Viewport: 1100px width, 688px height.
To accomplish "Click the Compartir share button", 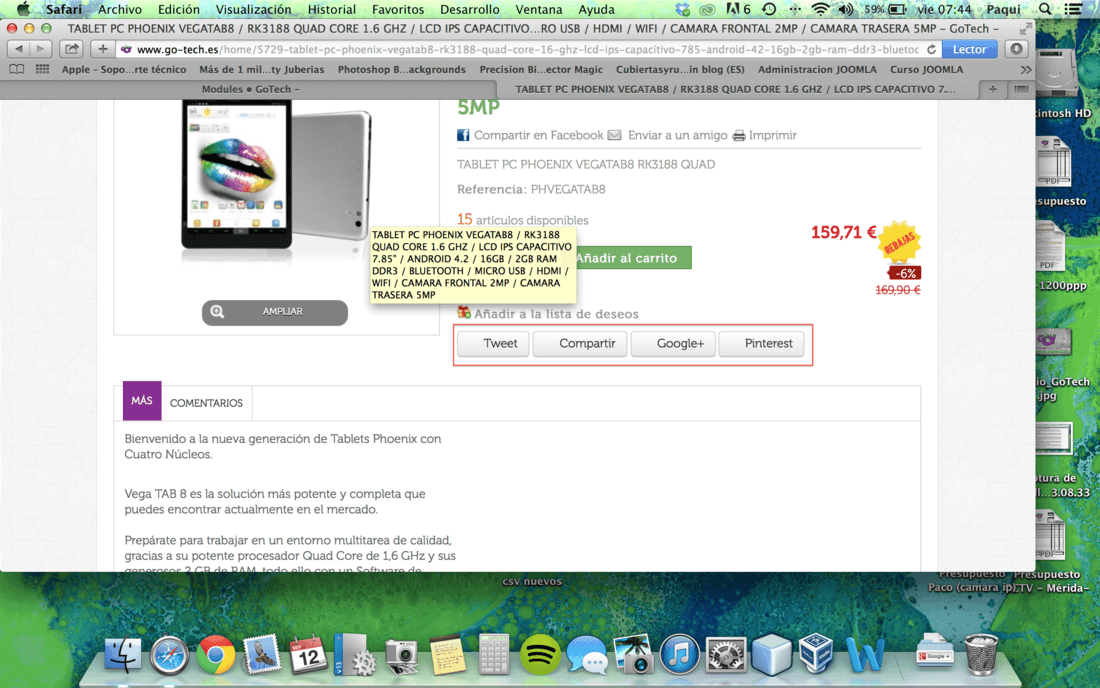I will [x=579, y=344].
